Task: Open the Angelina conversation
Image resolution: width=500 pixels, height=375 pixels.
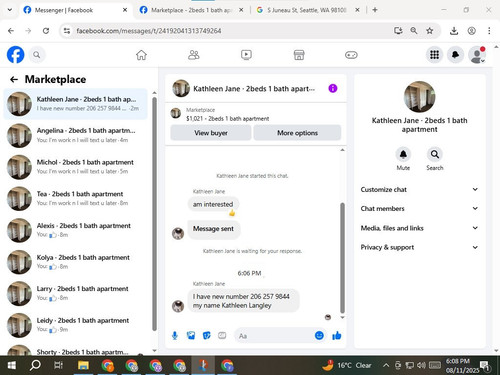Action: [x=75, y=135]
